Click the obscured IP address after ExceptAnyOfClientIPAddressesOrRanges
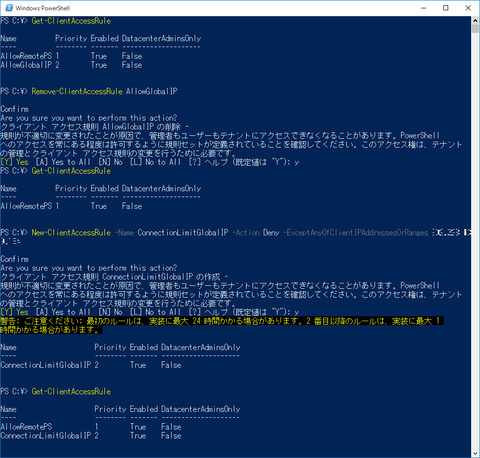 [x=451, y=233]
